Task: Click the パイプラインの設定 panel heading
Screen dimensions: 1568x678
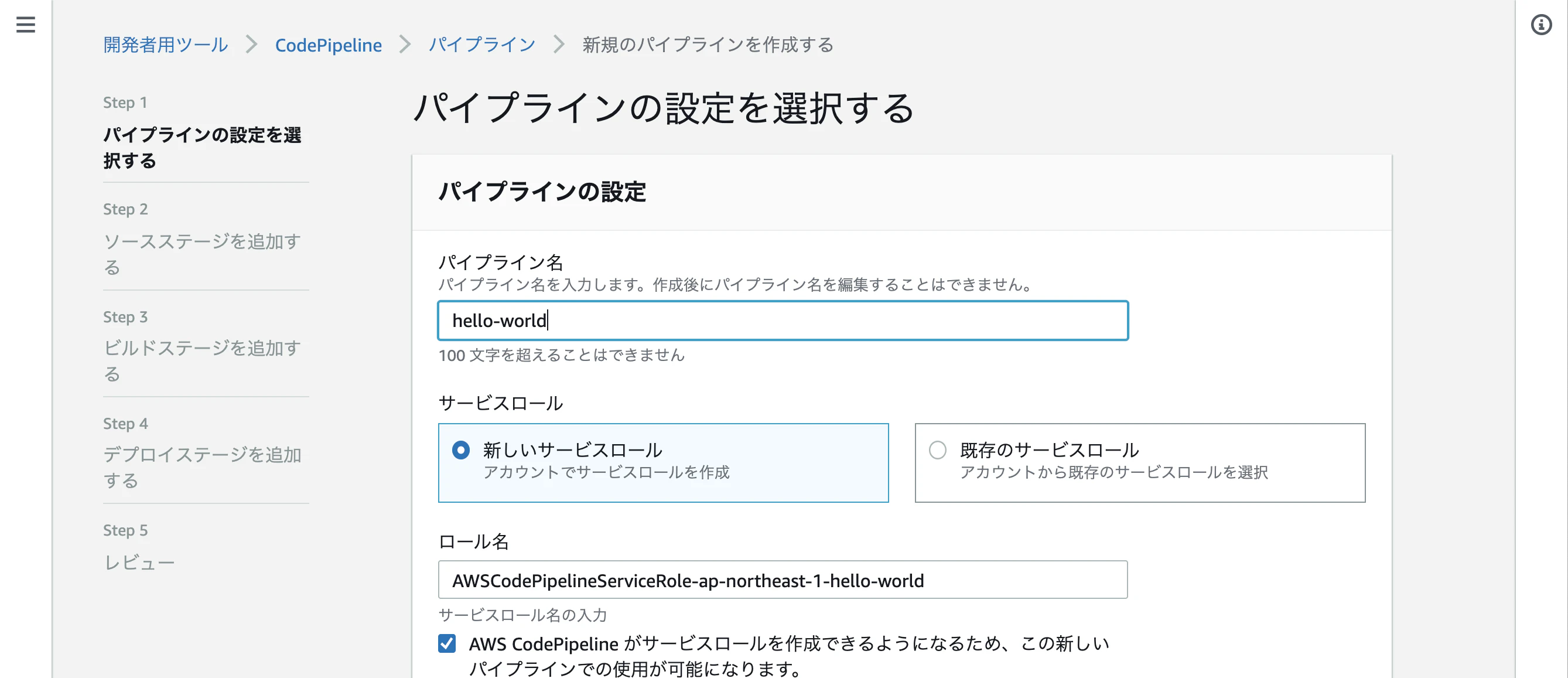Action: click(542, 192)
